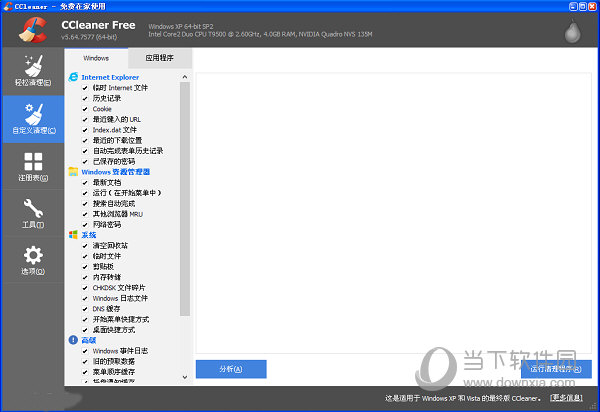Toggle the Cookie checkbox

[85, 109]
